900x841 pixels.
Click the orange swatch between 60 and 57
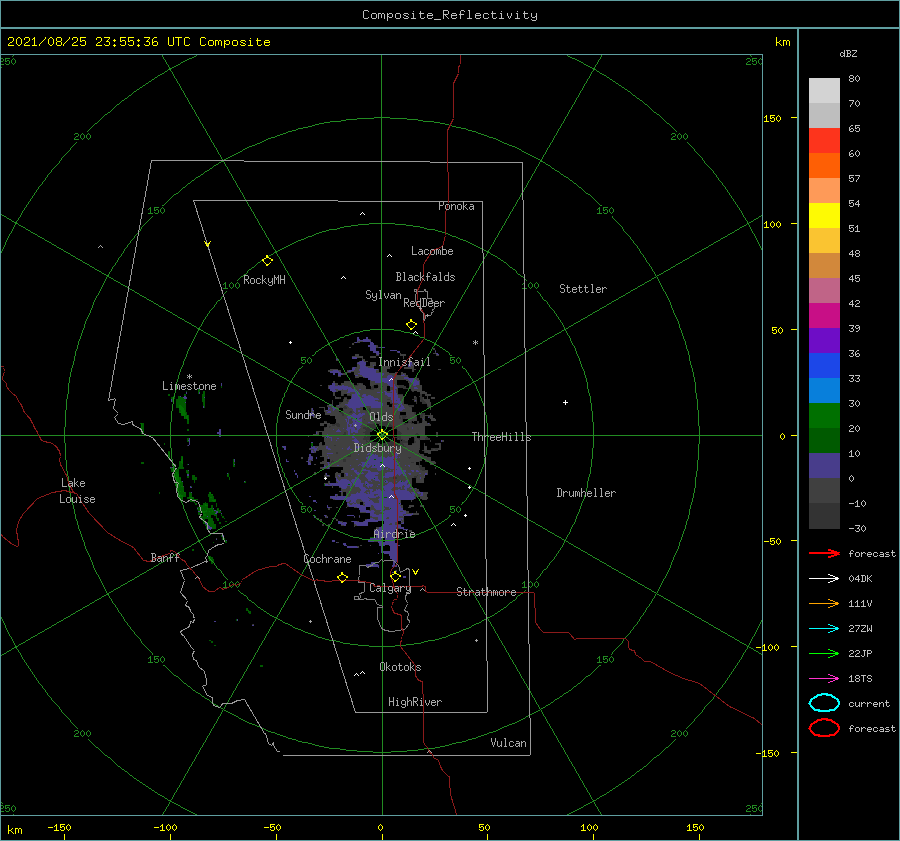(824, 166)
